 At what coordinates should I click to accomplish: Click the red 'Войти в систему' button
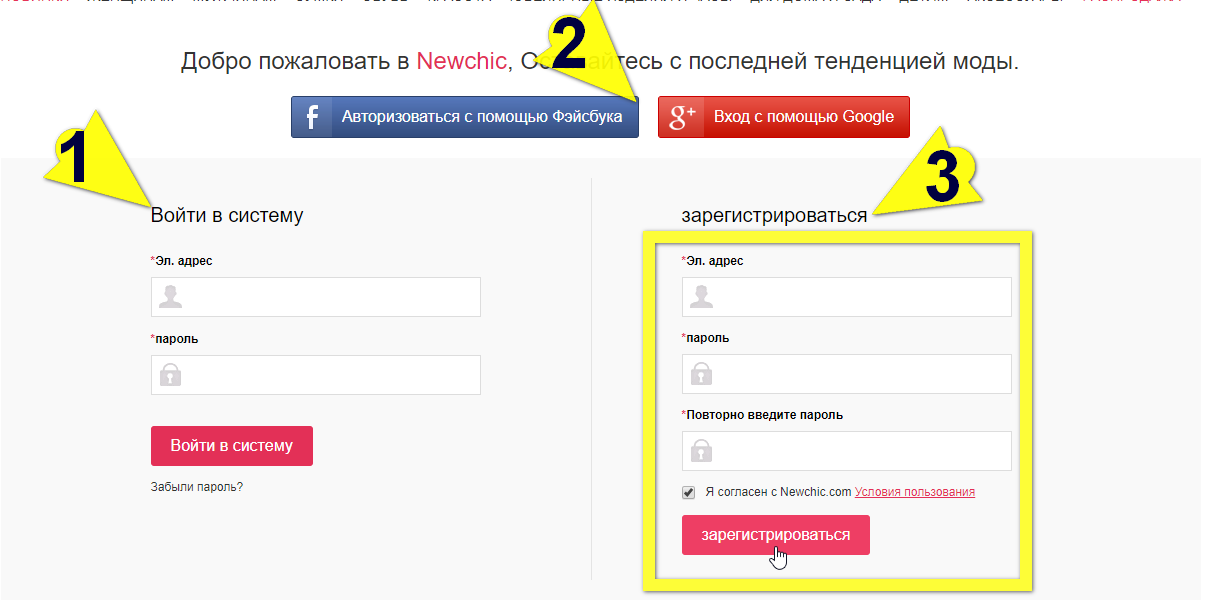click(232, 446)
